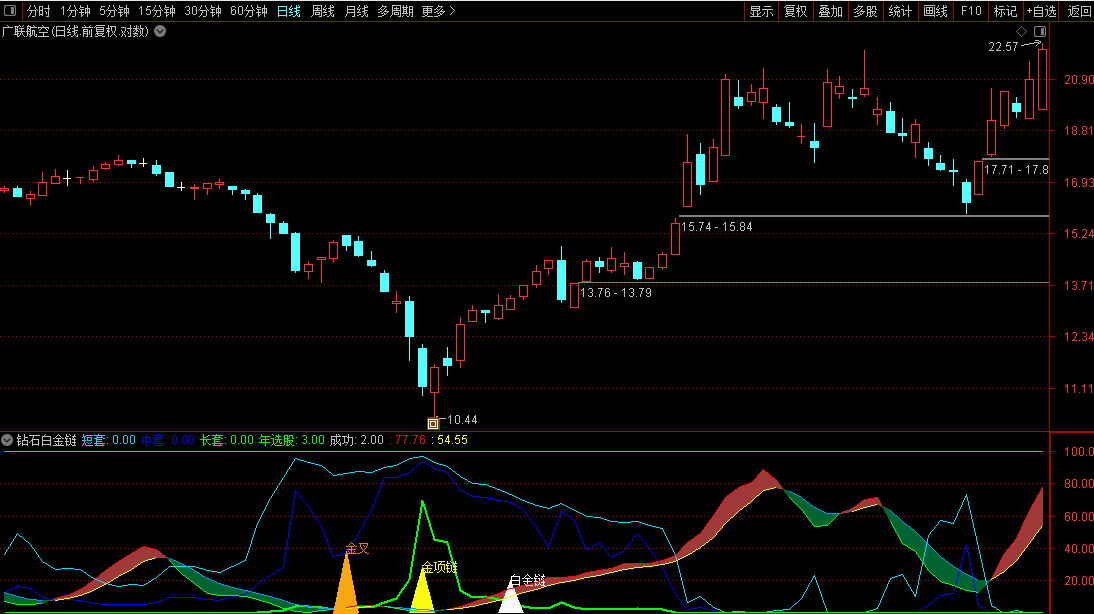Click the 多股 multi-stock button
The image size is (1094, 614).
tap(865, 11)
